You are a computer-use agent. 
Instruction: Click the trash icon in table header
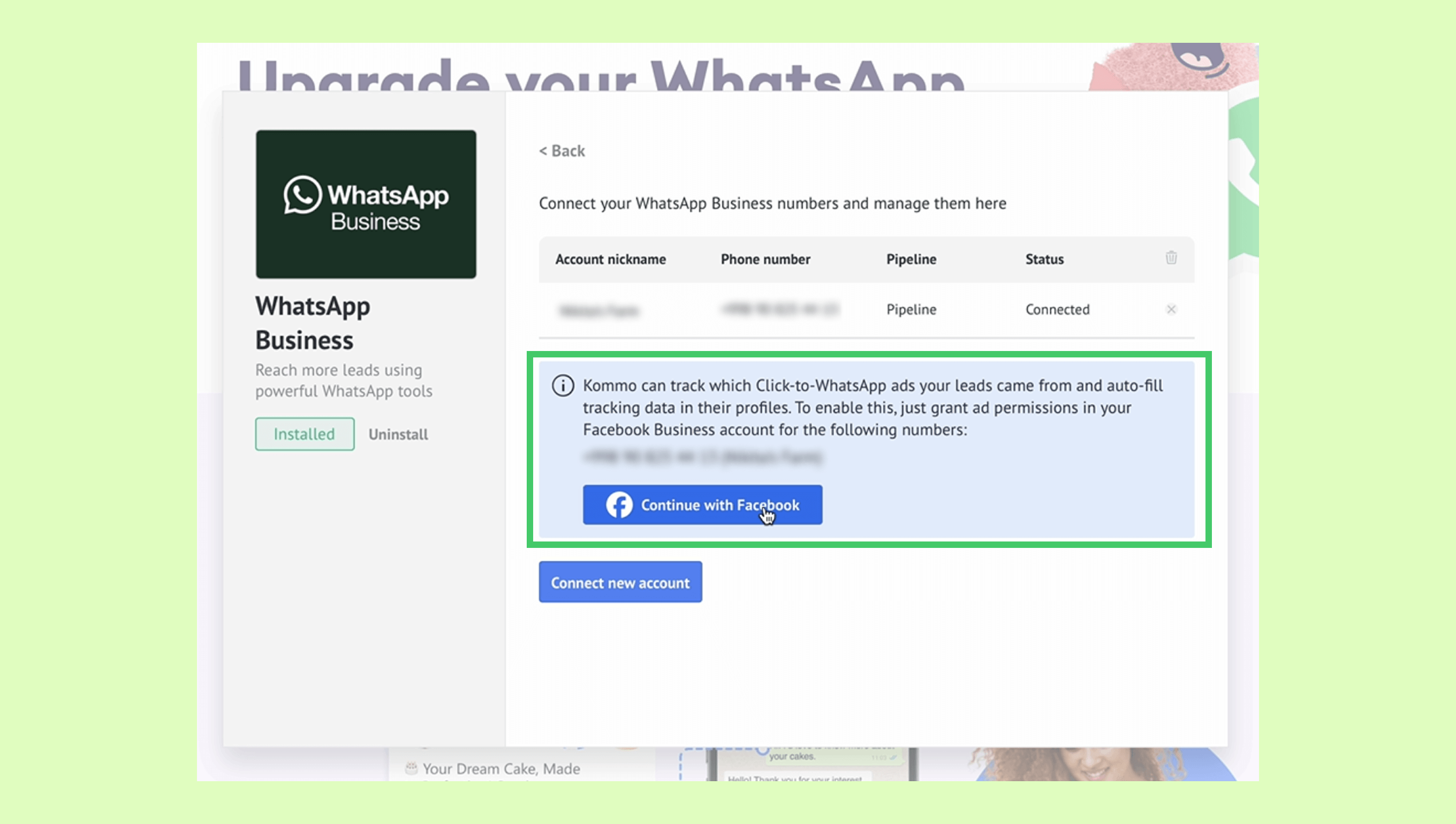(1171, 258)
